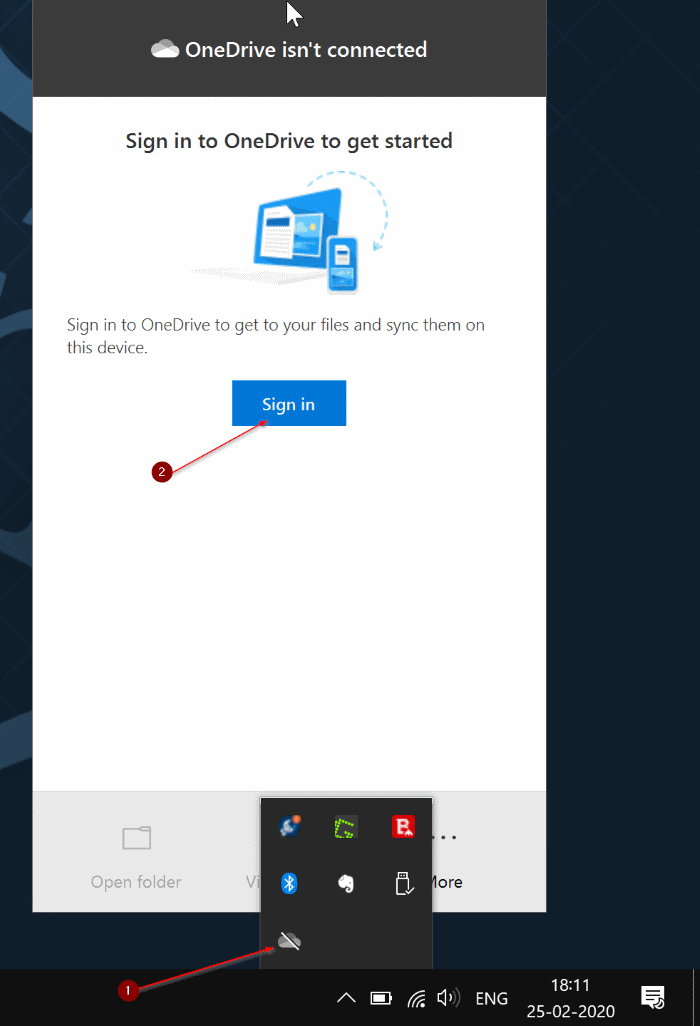Open the red B antivirus tray icon

(403, 826)
